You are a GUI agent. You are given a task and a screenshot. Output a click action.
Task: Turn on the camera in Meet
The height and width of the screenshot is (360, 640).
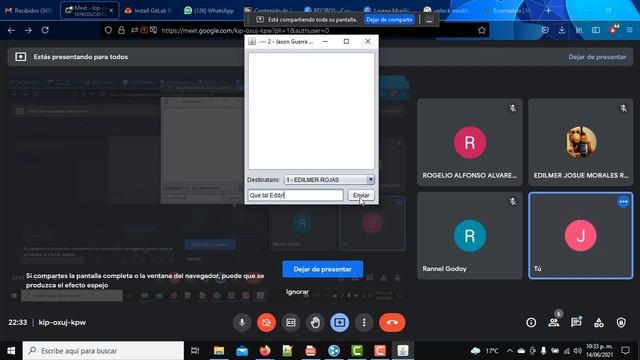267,322
